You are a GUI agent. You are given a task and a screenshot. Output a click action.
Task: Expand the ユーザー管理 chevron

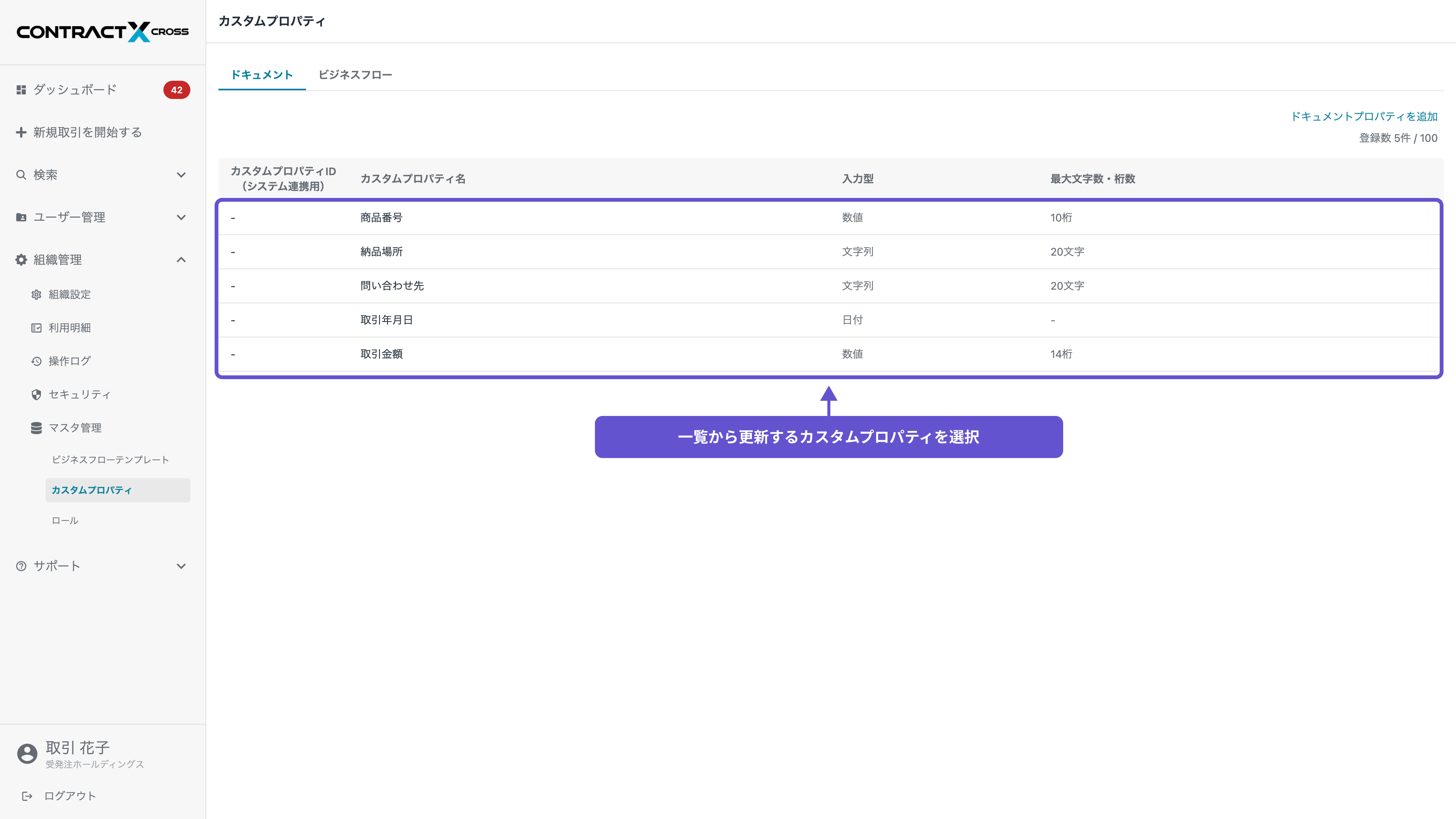pos(181,217)
